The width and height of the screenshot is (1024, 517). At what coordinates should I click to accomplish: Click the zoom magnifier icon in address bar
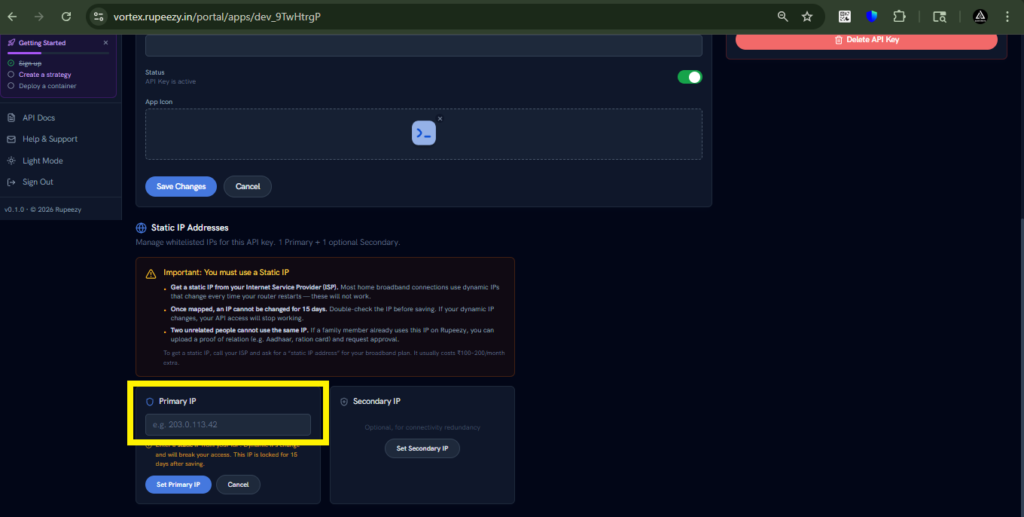(783, 17)
